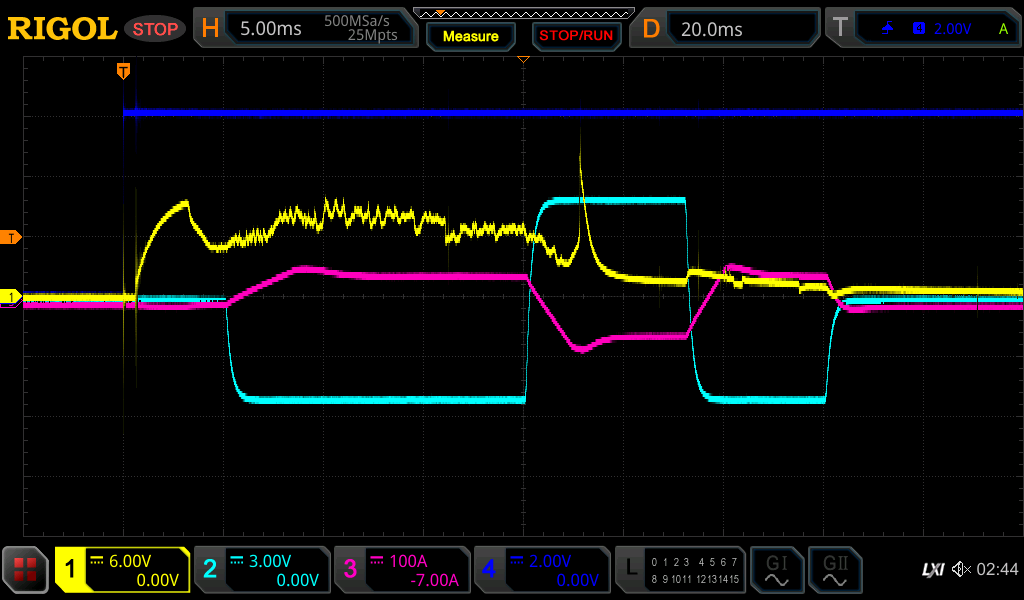Click the orange T trigger level marker on left edge
Screen dimensions: 1024x600
(13, 237)
